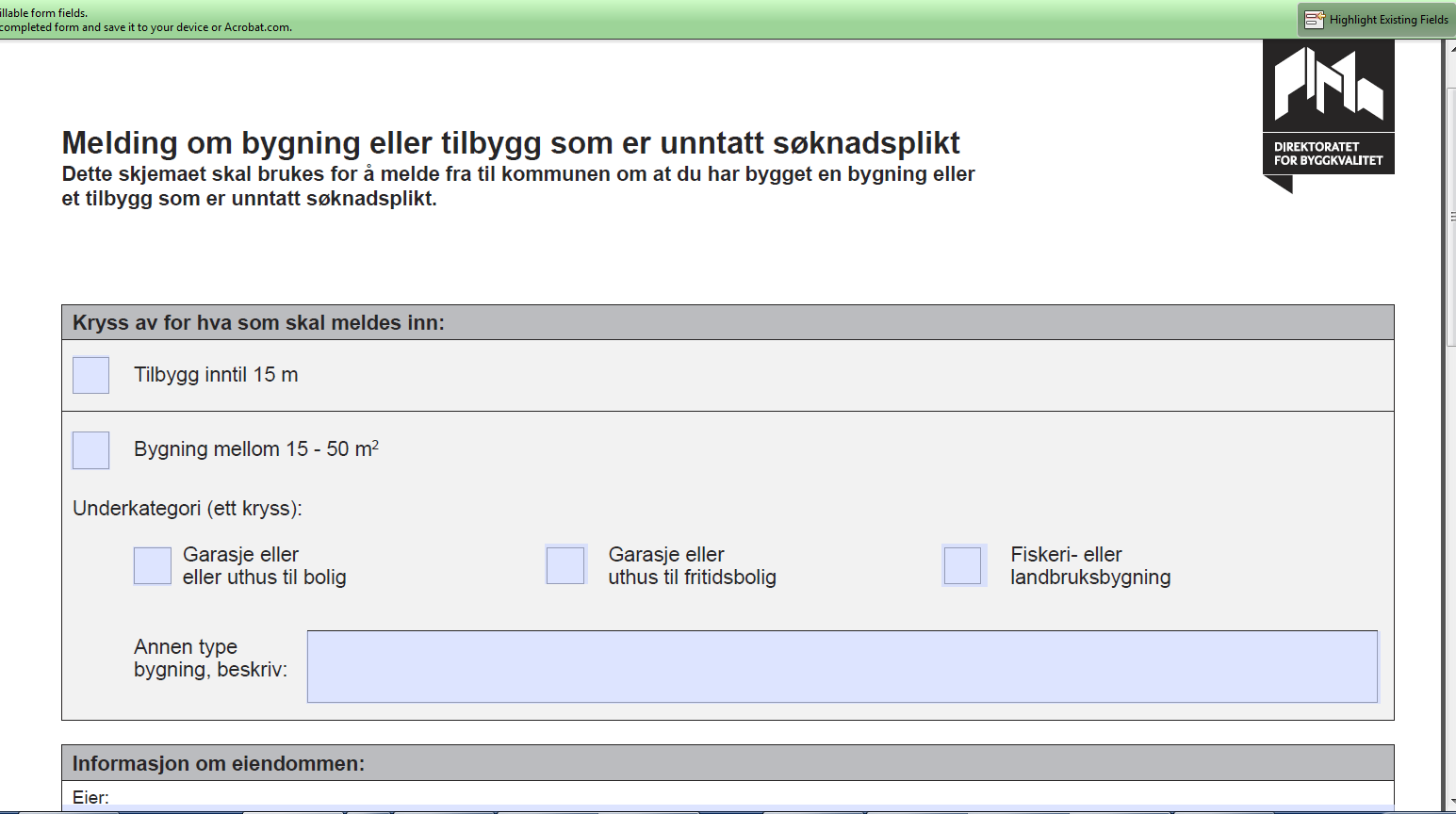The image size is (1456, 814).
Task: Tick 'Garasje eller uthus til bolig' checkbox
Action: point(153,566)
